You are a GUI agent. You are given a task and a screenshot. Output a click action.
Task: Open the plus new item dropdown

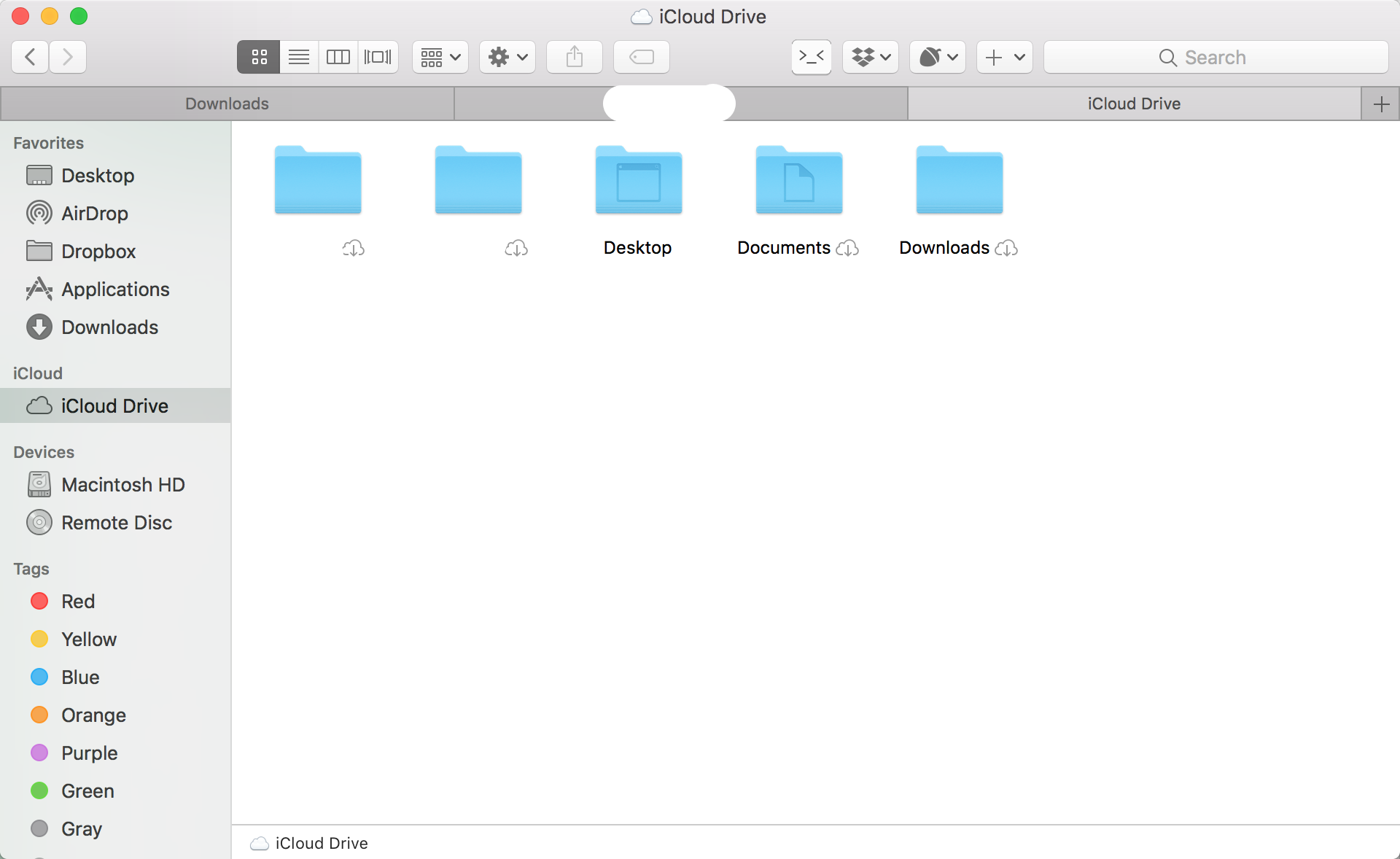pyautogui.click(x=1005, y=57)
